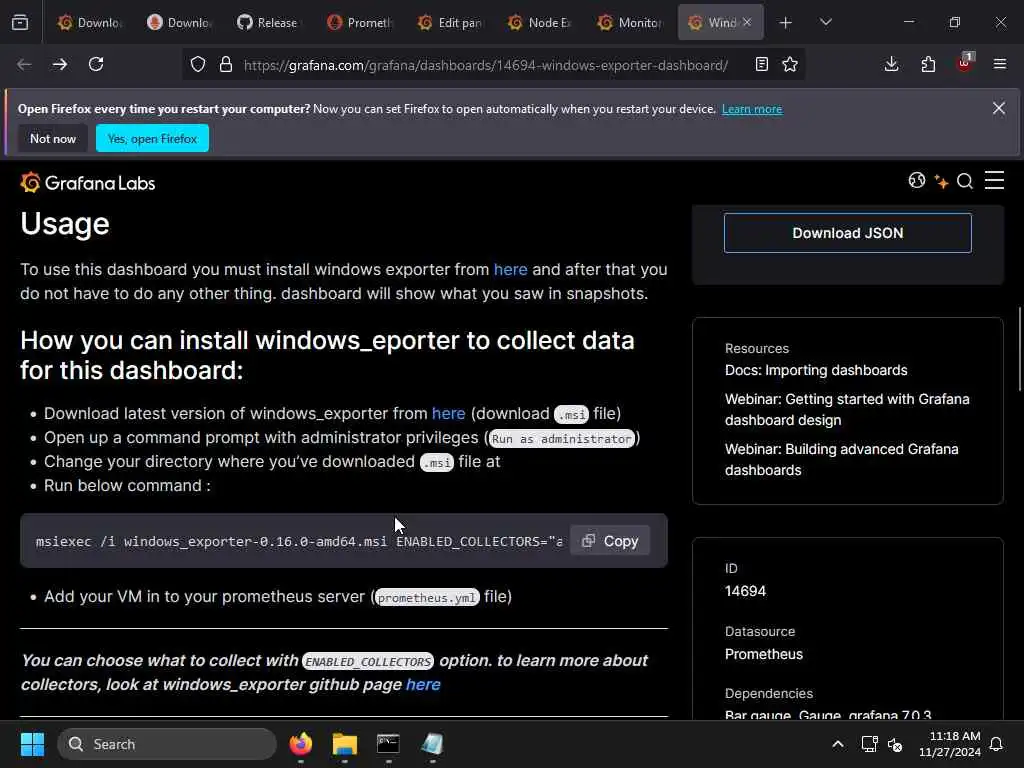Screen dimensions: 1024x768
Task: Open Docs: Importing dashboards resource
Action: click(816, 370)
